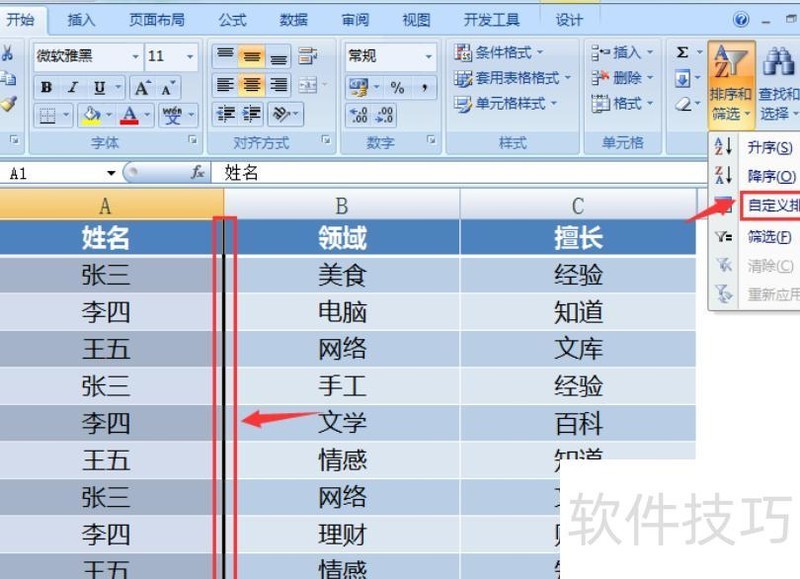The height and width of the screenshot is (579, 800).
Task: Open the number format dropdown 常规
Action: click(429, 56)
